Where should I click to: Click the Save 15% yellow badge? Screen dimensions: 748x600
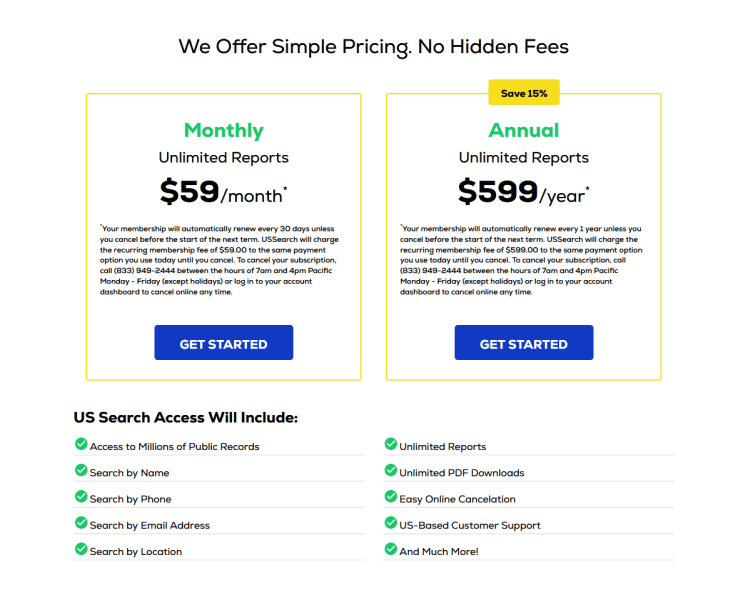pos(524,93)
